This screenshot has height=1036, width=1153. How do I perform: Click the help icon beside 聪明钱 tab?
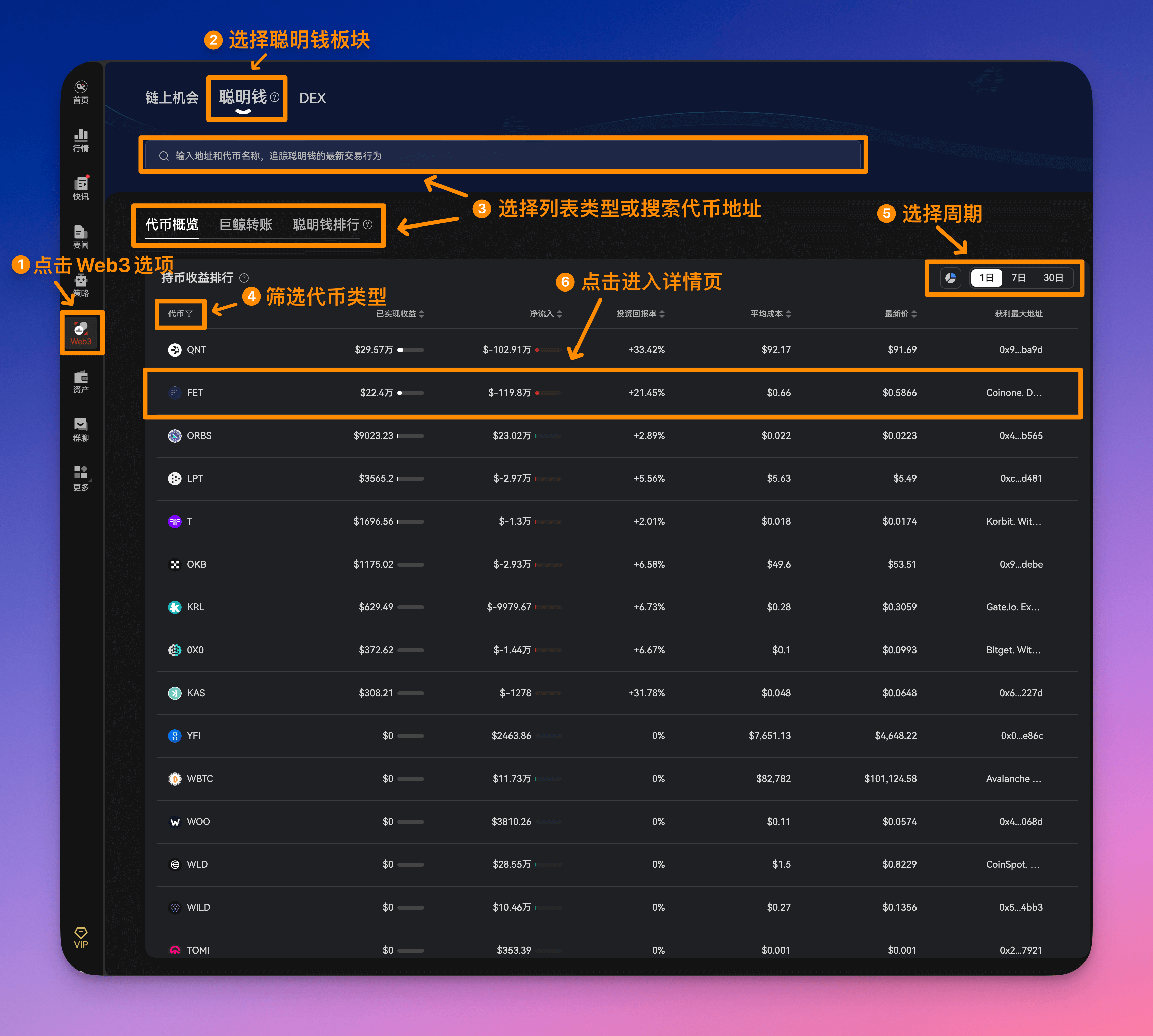274,98
